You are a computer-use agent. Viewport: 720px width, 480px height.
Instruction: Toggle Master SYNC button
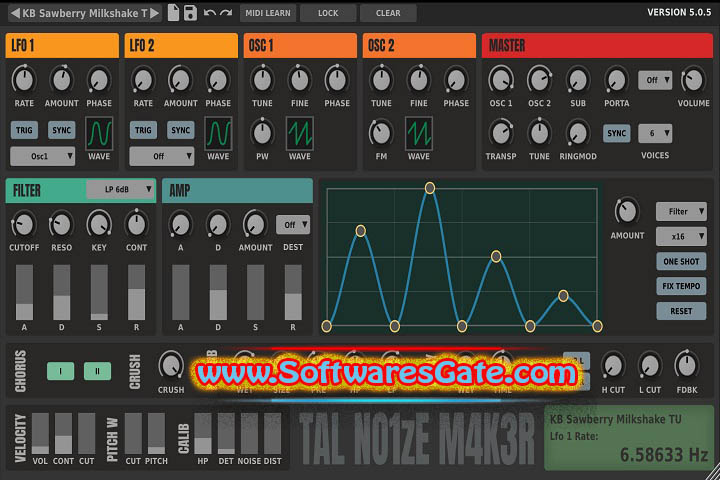pyautogui.click(x=616, y=133)
